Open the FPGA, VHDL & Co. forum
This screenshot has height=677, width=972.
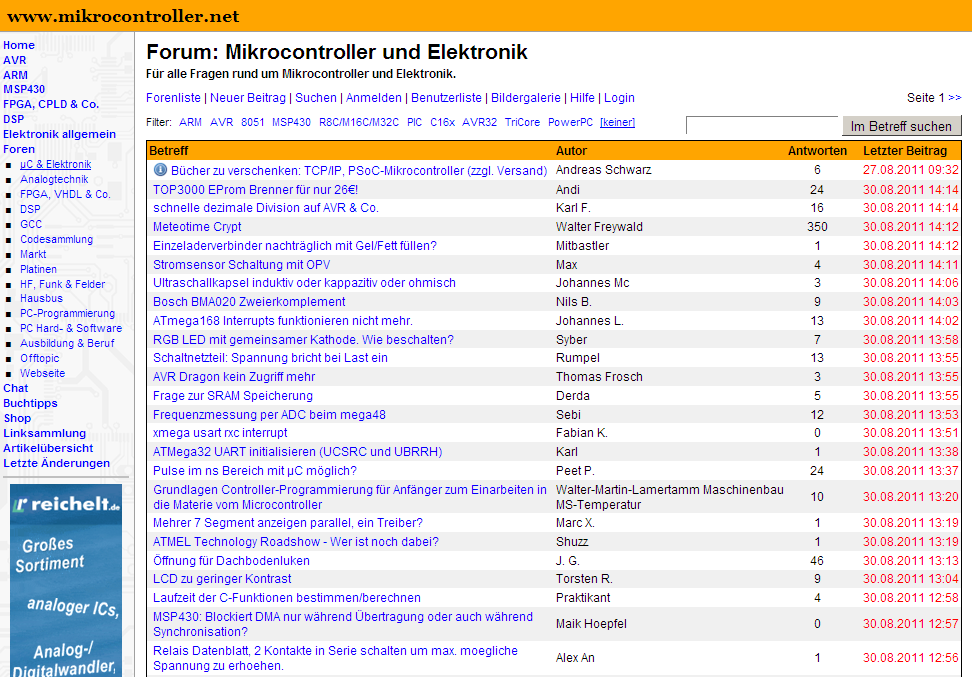tap(65, 194)
